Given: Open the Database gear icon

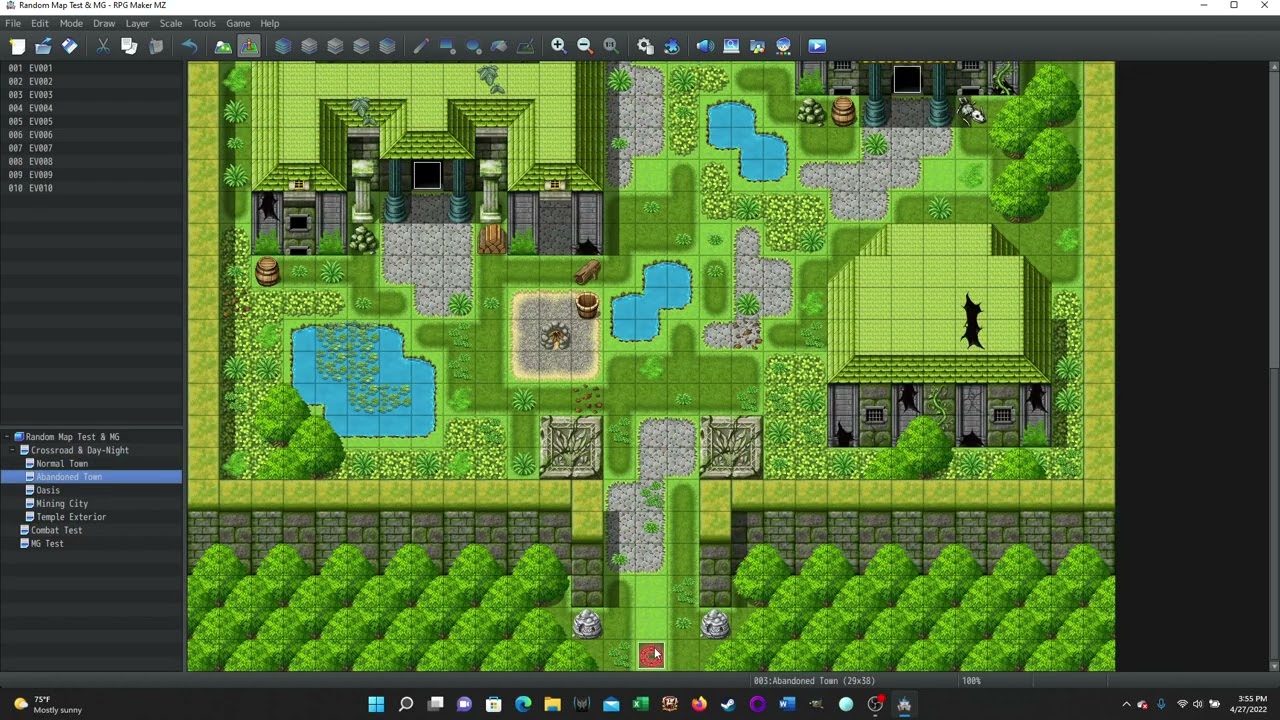Looking at the screenshot, I should click(x=645, y=46).
